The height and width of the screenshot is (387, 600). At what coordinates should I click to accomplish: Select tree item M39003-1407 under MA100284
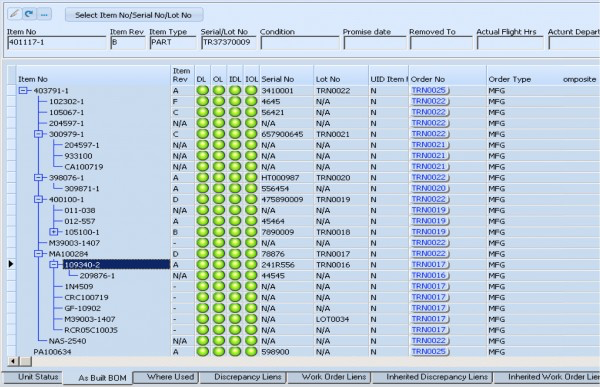90,319
